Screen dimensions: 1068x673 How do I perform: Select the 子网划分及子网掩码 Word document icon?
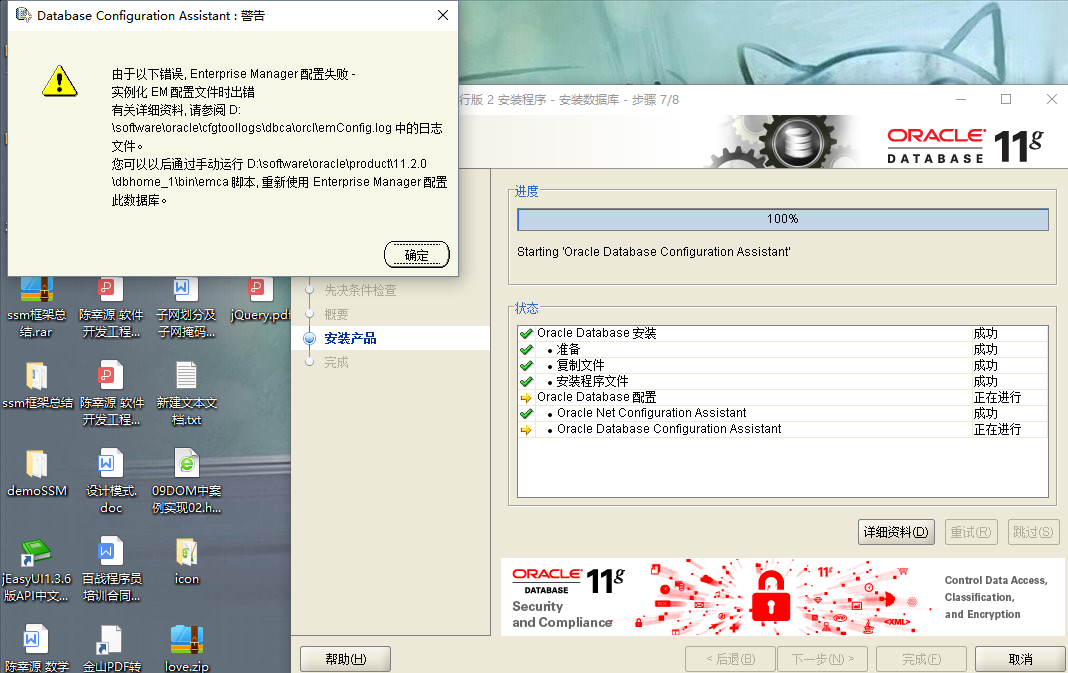click(185, 289)
